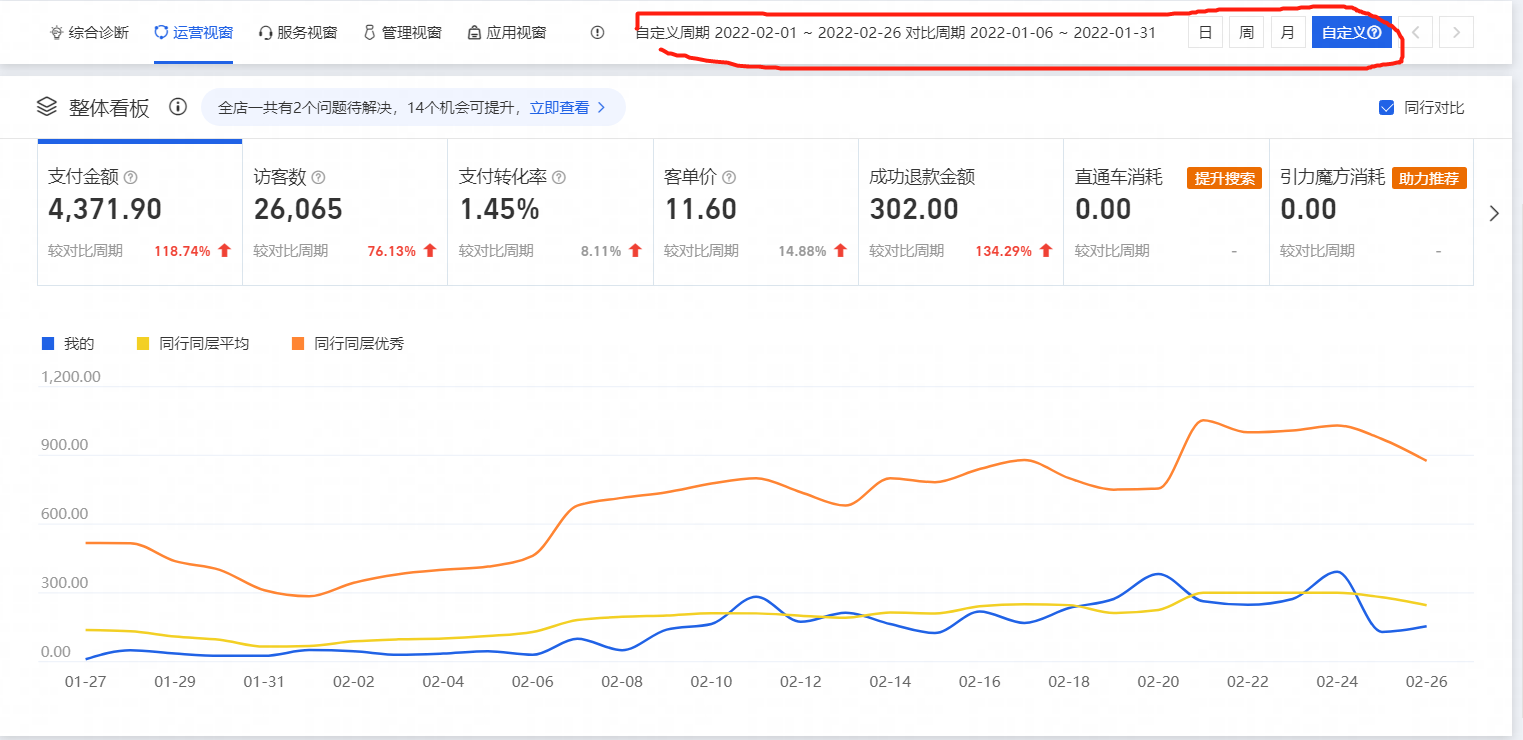This screenshot has height=740, width=1523.
Task: Click the info icon beside 整体看板
Action: pos(178,107)
